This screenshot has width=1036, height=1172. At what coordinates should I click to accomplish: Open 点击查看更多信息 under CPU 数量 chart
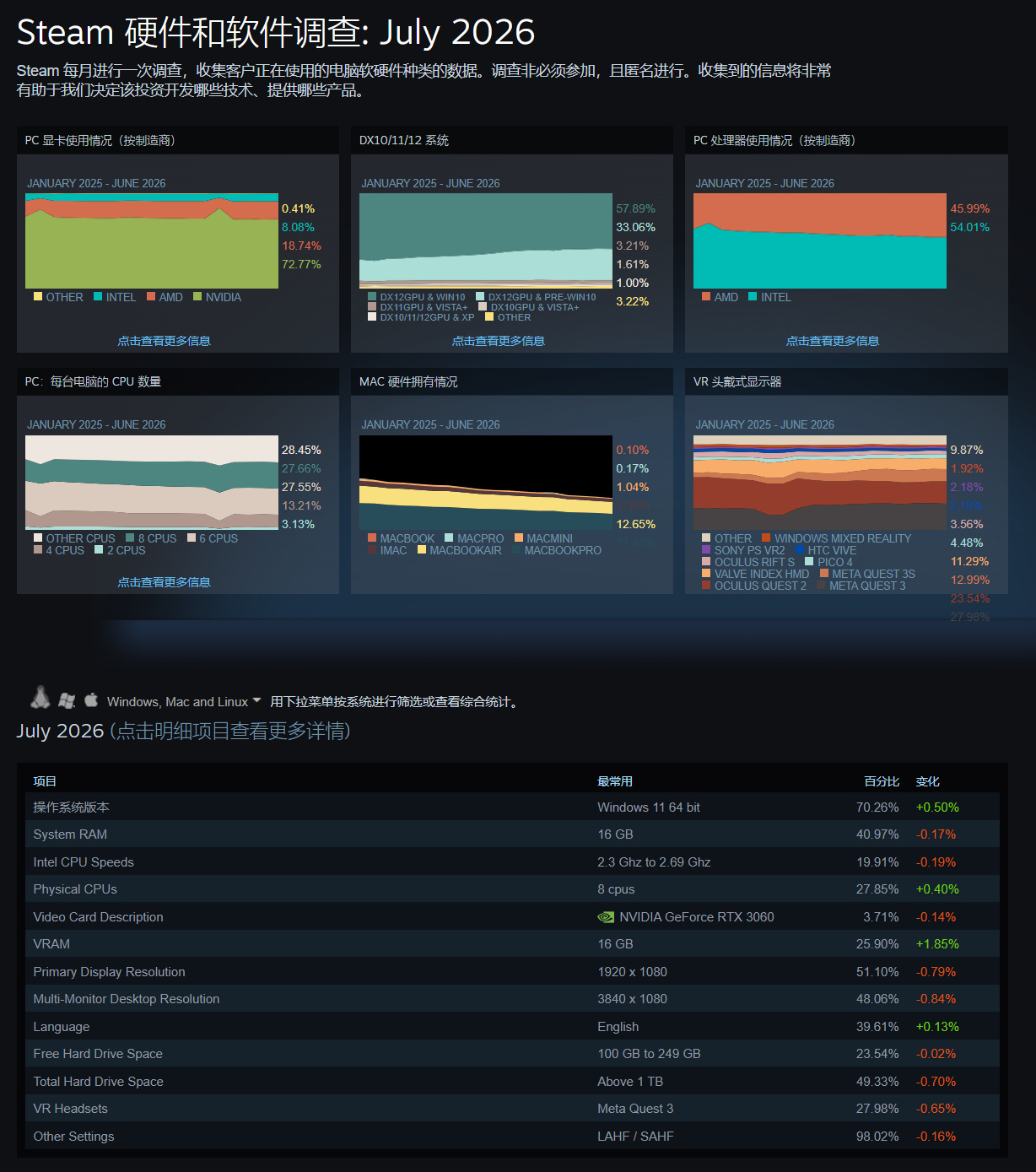tap(164, 582)
